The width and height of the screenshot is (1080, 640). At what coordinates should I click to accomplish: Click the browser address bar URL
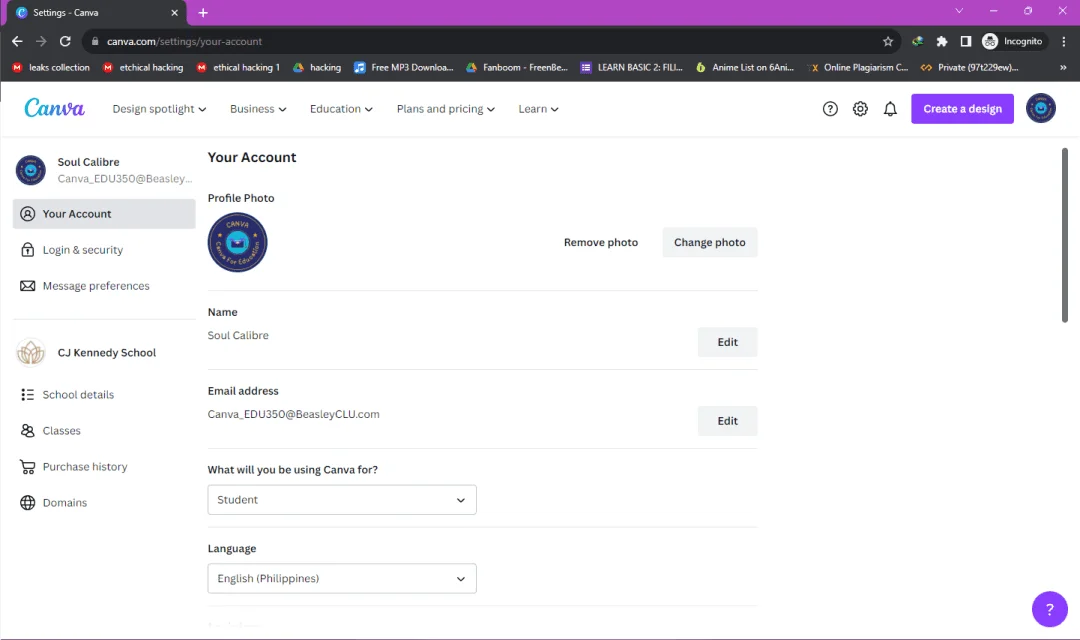click(x=185, y=41)
